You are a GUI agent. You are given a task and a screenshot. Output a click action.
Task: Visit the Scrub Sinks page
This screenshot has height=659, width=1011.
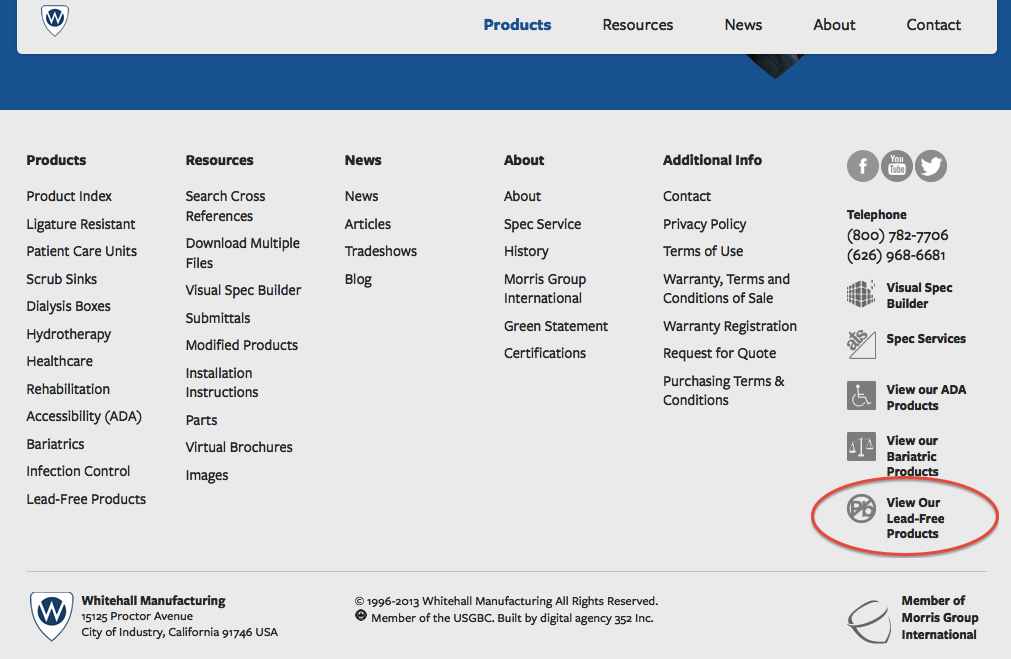pyautogui.click(x=61, y=279)
